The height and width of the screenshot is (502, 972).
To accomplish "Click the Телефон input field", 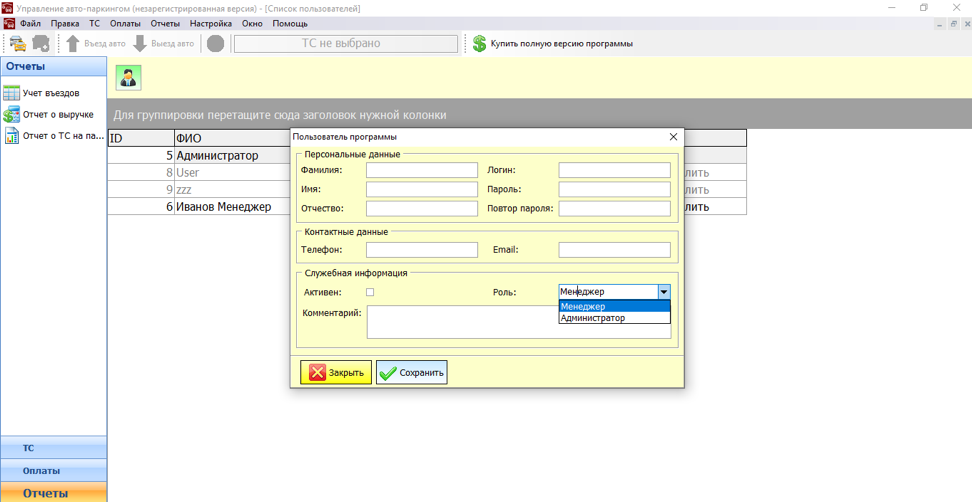I will tap(422, 250).
